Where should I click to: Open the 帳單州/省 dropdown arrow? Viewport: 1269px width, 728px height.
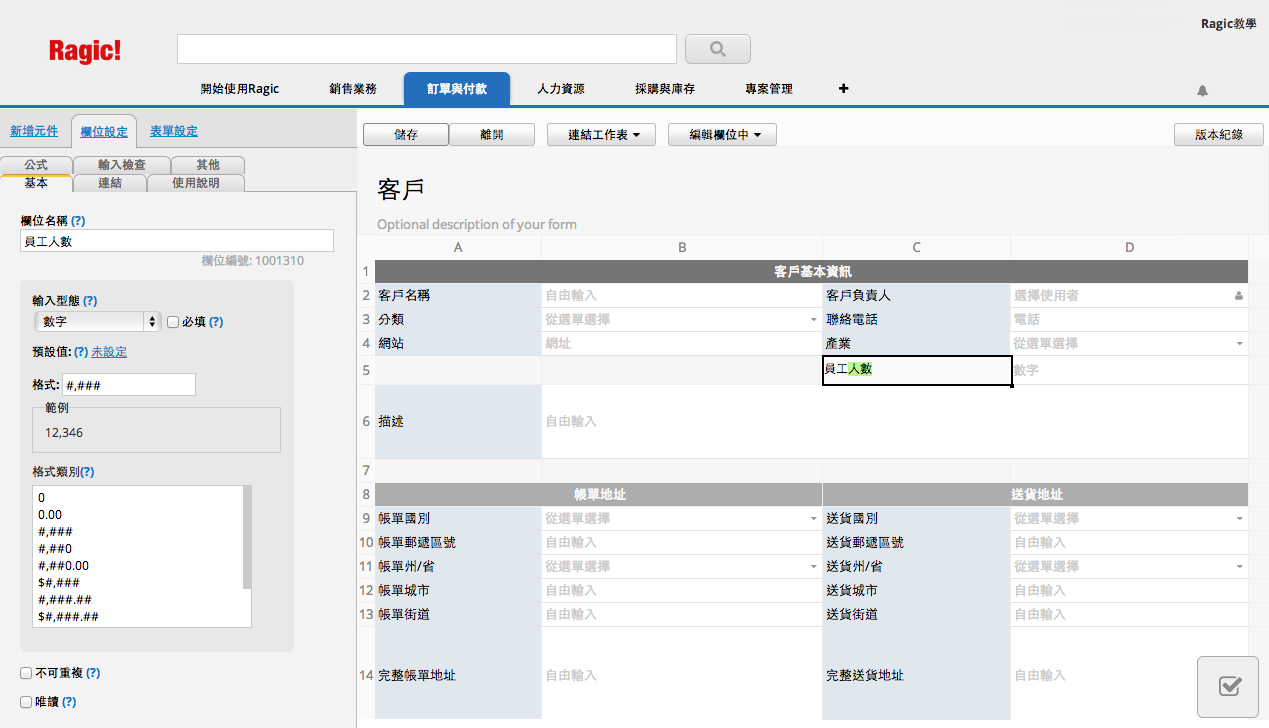[x=814, y=567]
